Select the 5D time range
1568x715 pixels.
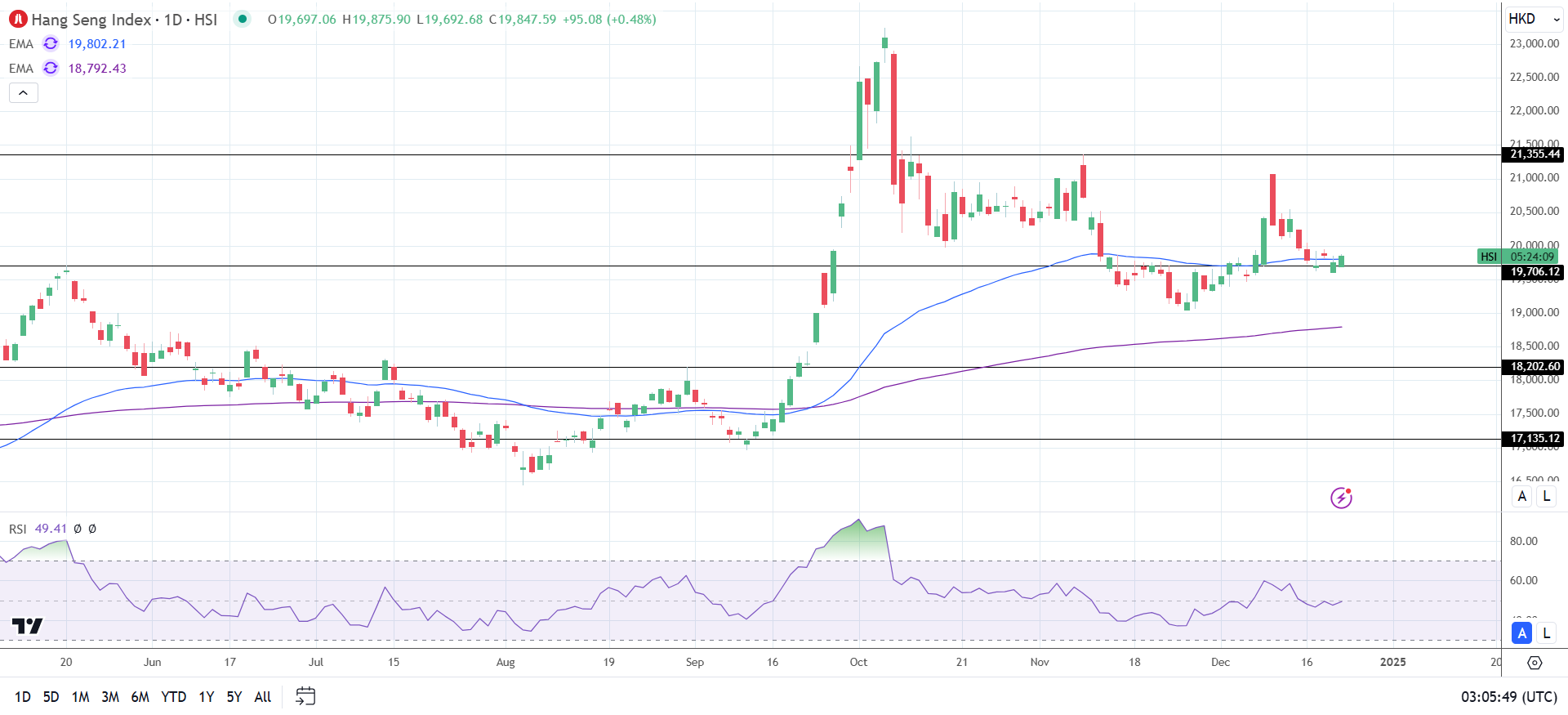click(51, 697)
